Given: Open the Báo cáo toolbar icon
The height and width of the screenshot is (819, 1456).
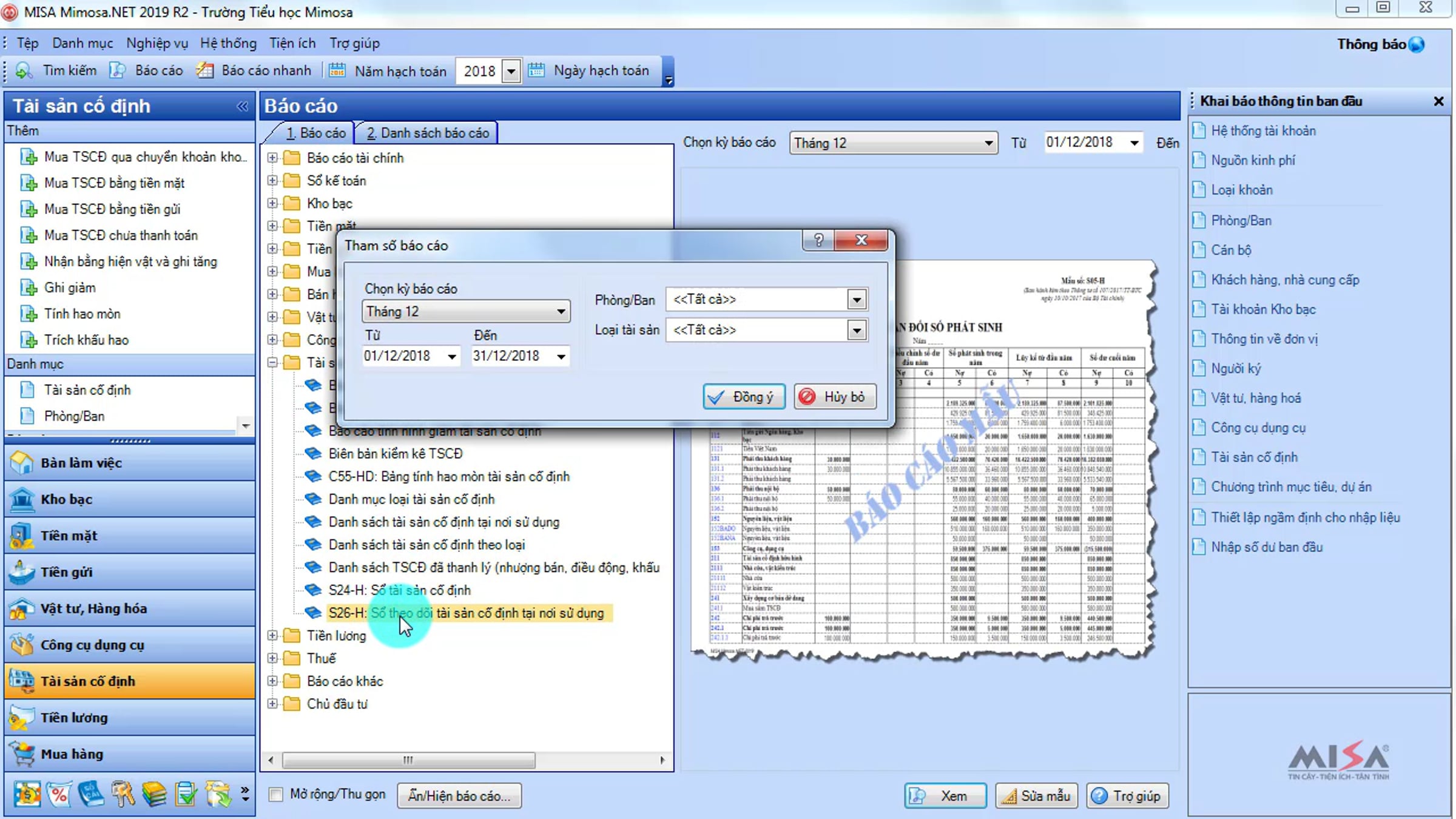Looking at the screenshot, I should [x=117, y=70].
